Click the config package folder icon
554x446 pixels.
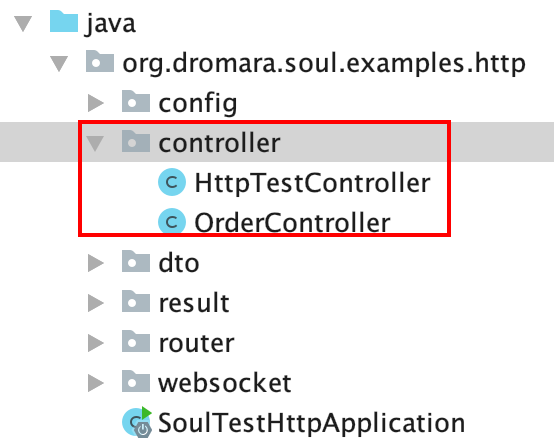coord(136,101)
